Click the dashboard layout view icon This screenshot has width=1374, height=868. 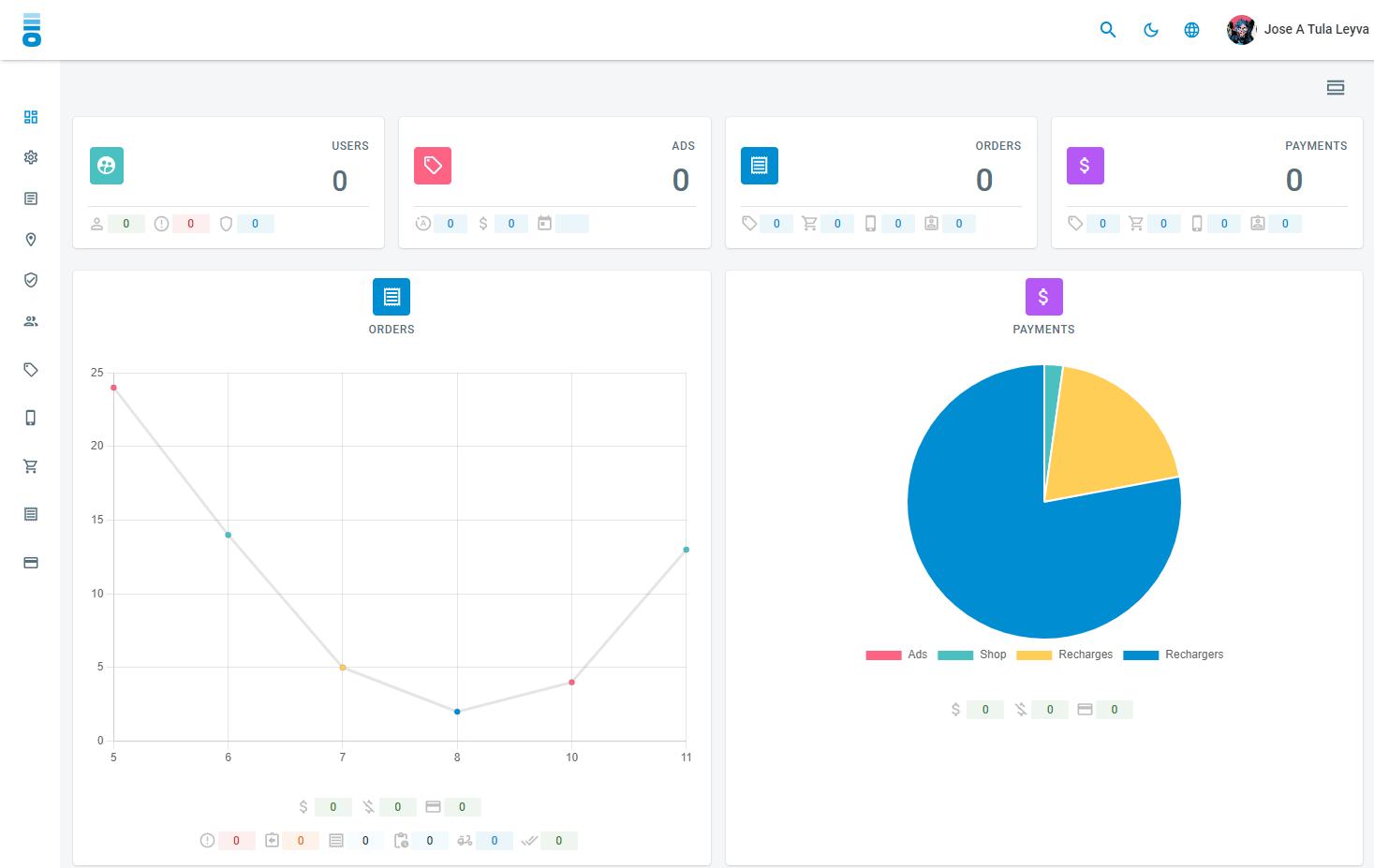pos(1336,88)
